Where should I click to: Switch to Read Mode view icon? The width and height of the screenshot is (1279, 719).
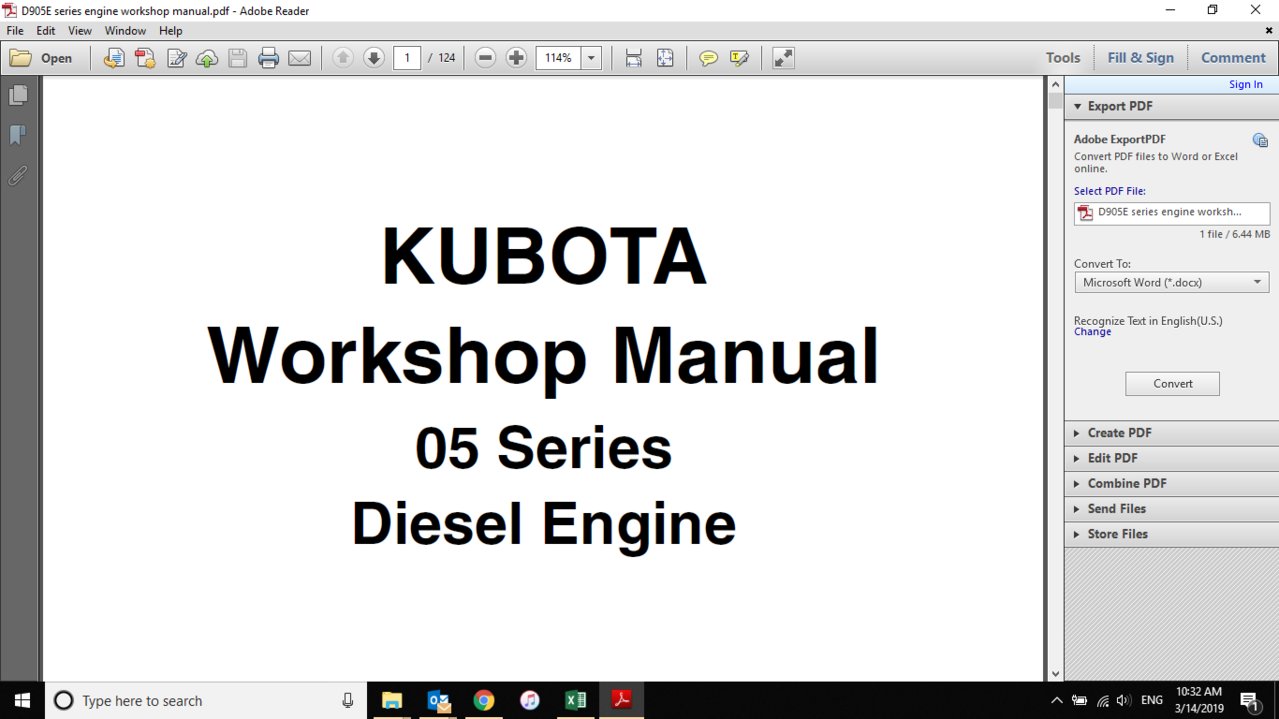[783, 58]
